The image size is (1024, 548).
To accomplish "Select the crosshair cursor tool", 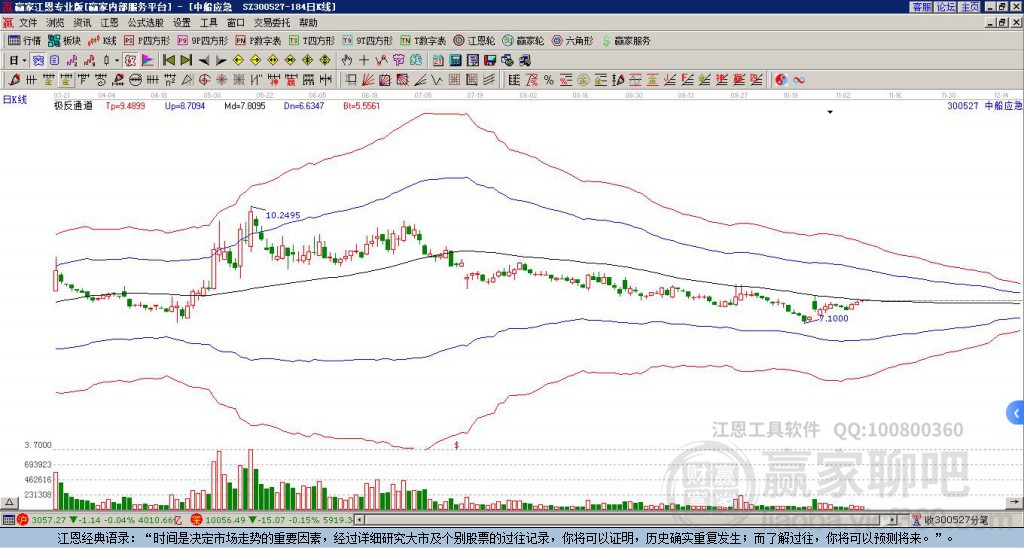I will tap(364, 61).
